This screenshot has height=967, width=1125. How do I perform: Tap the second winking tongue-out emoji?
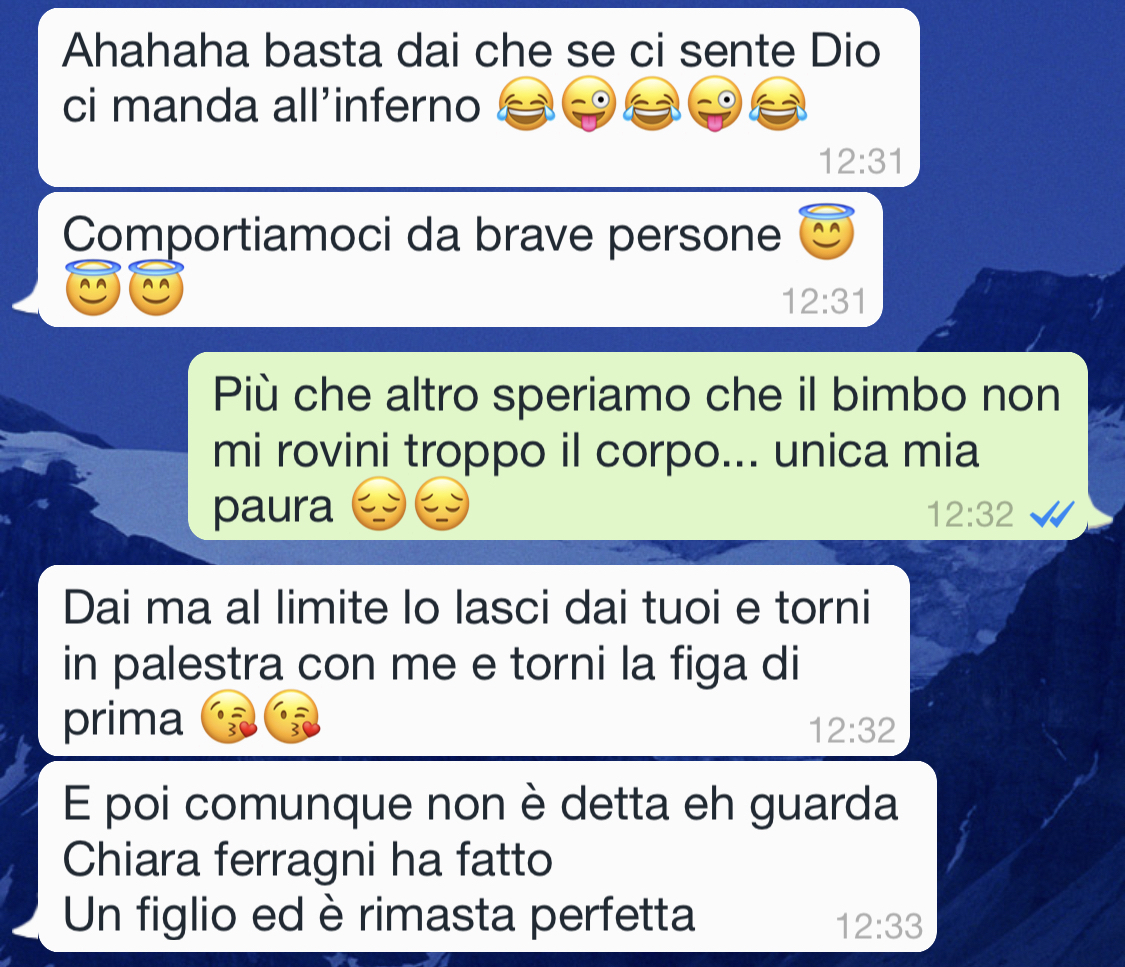pos(715,104)
